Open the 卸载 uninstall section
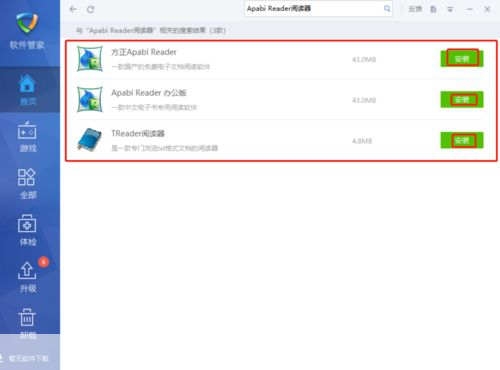The height and width of the screenshot is (370, 500). 27,324
